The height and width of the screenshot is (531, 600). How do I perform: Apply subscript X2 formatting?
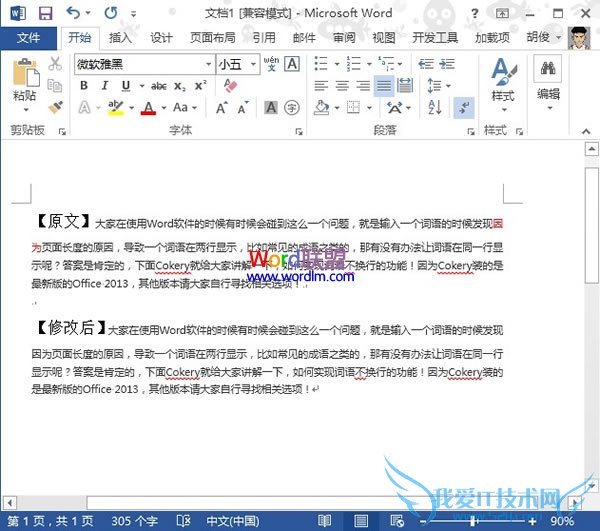(179, 86)
